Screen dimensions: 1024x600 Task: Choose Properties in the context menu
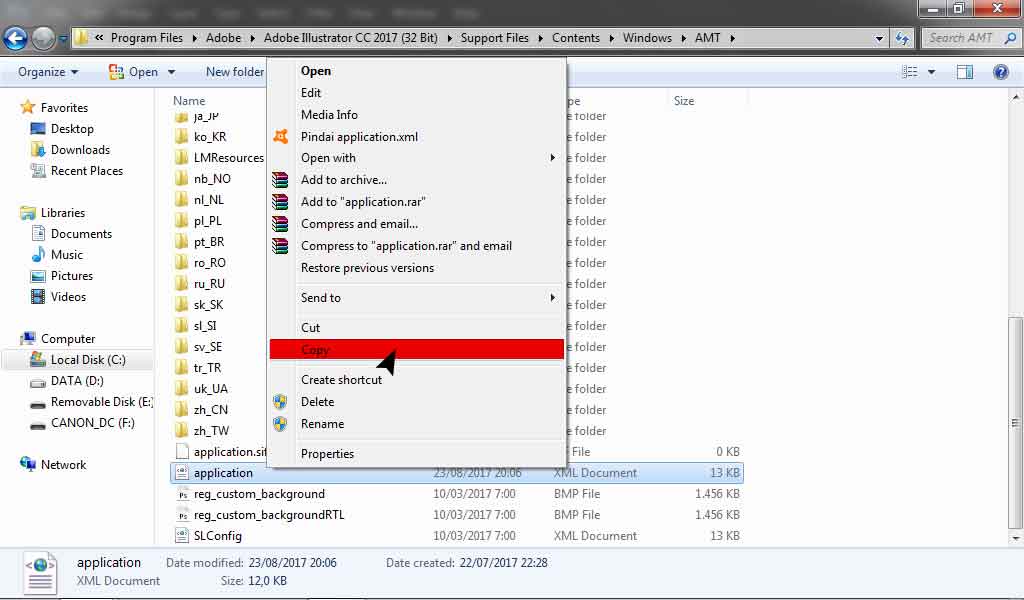point(417,453)
